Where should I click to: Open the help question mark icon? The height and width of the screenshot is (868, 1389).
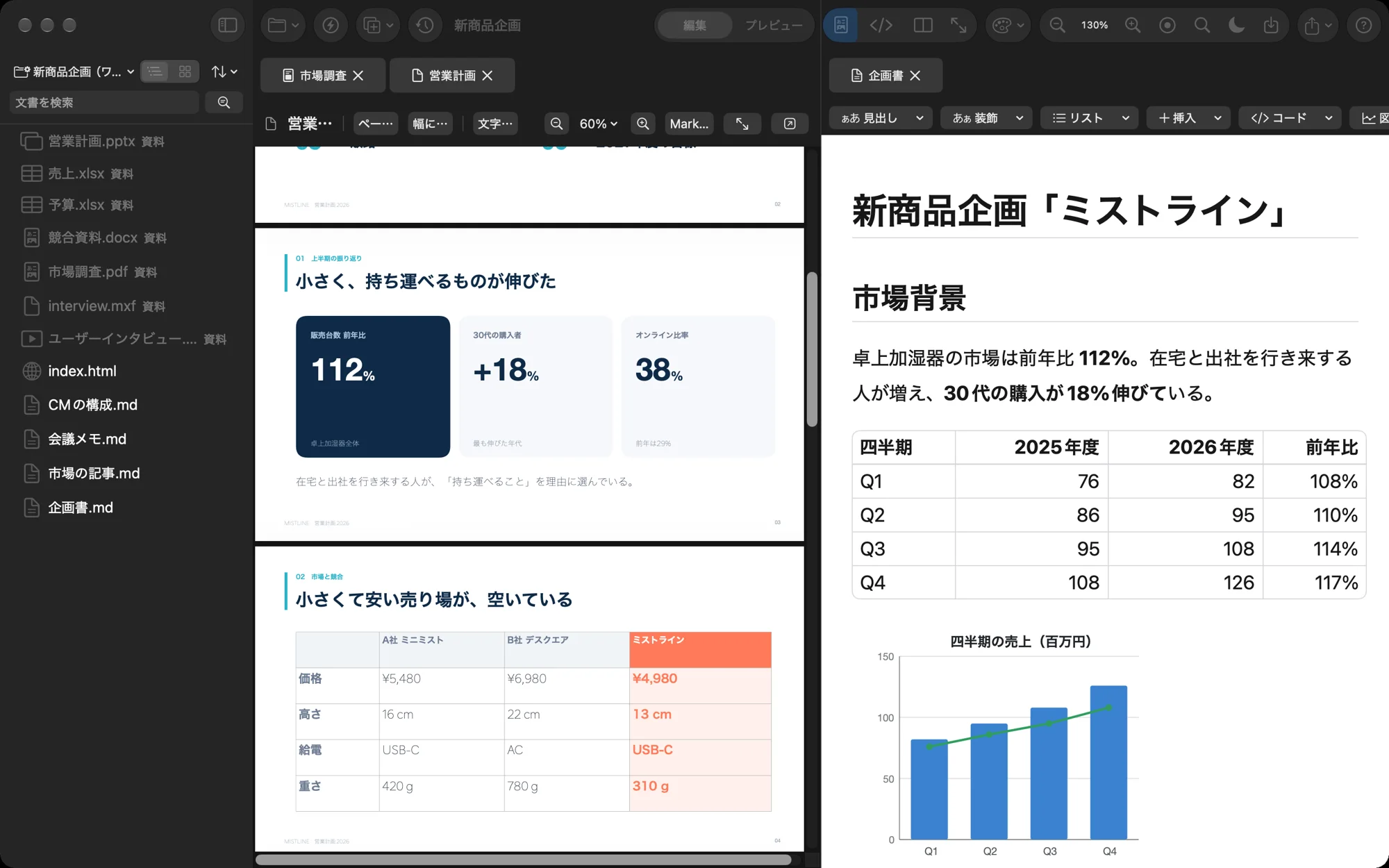tap(1364, 26)
